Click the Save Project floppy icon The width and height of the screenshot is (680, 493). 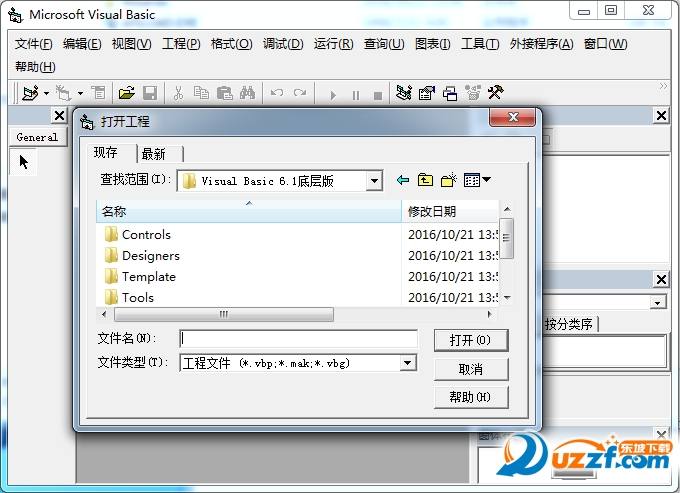[x=150, y=93]
